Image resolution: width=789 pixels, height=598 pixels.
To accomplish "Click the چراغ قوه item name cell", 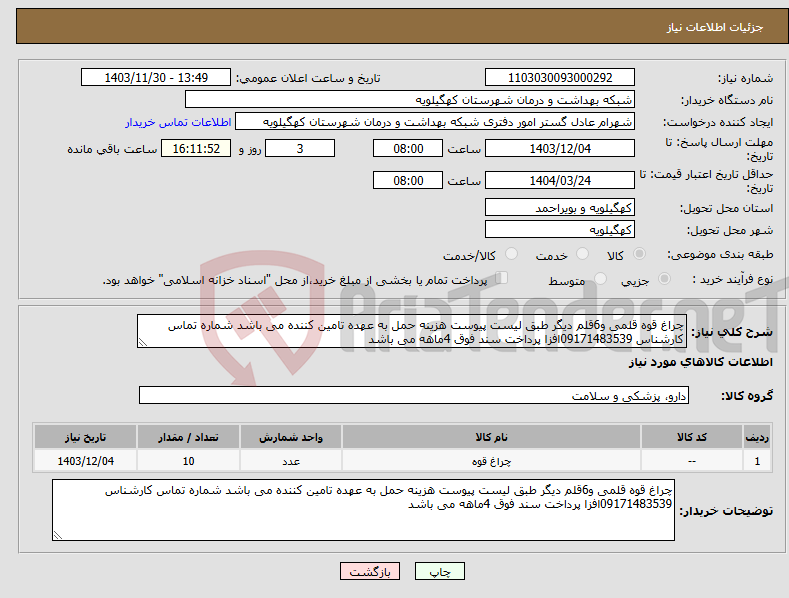I will (x=491, y=461).
